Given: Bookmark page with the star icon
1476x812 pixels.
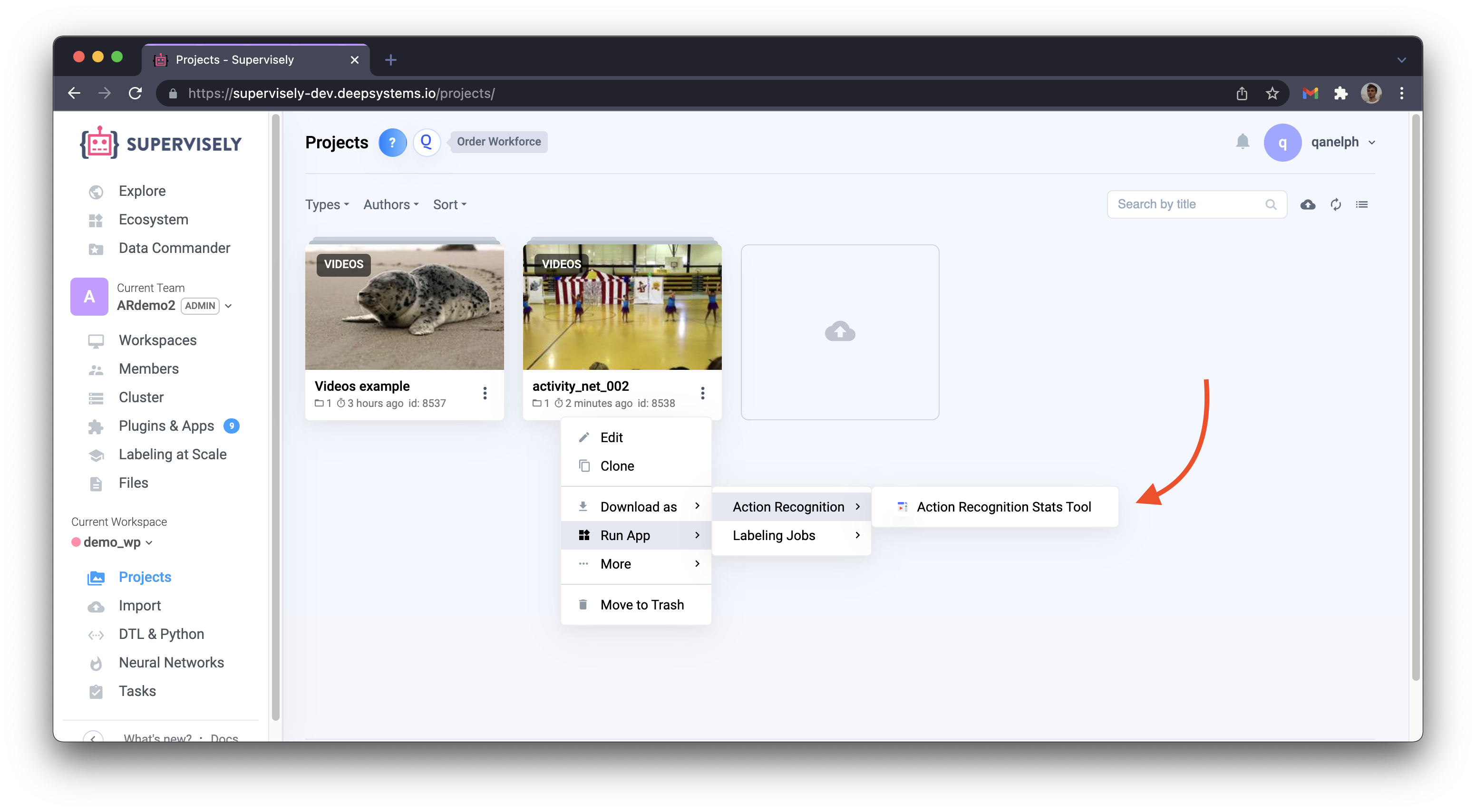Looking at the screenshot, I should pos(1272,93).
